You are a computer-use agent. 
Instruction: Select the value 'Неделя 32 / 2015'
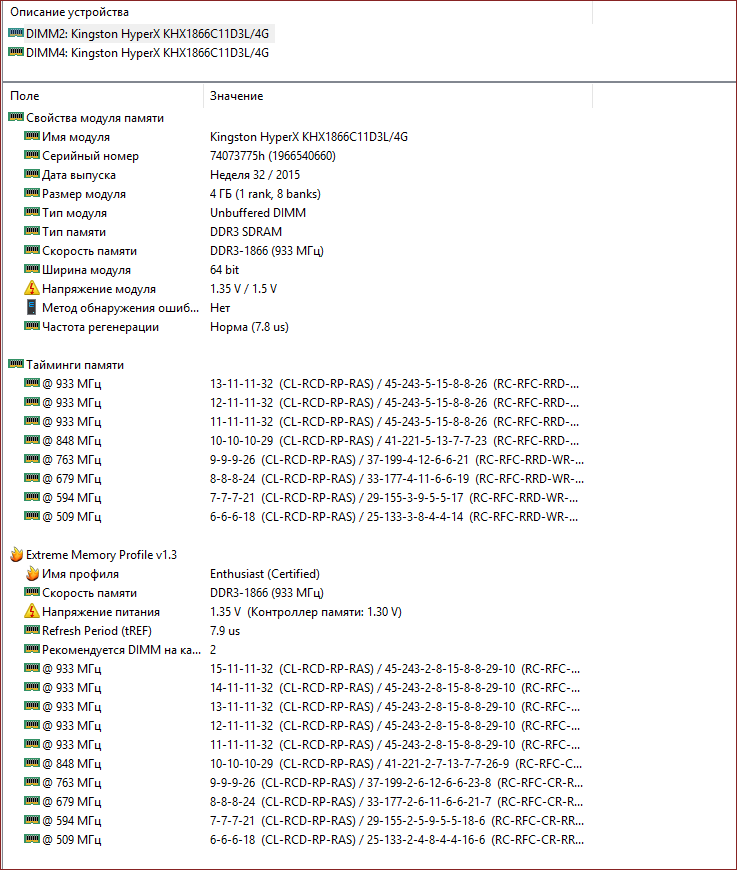coord(255,175)
